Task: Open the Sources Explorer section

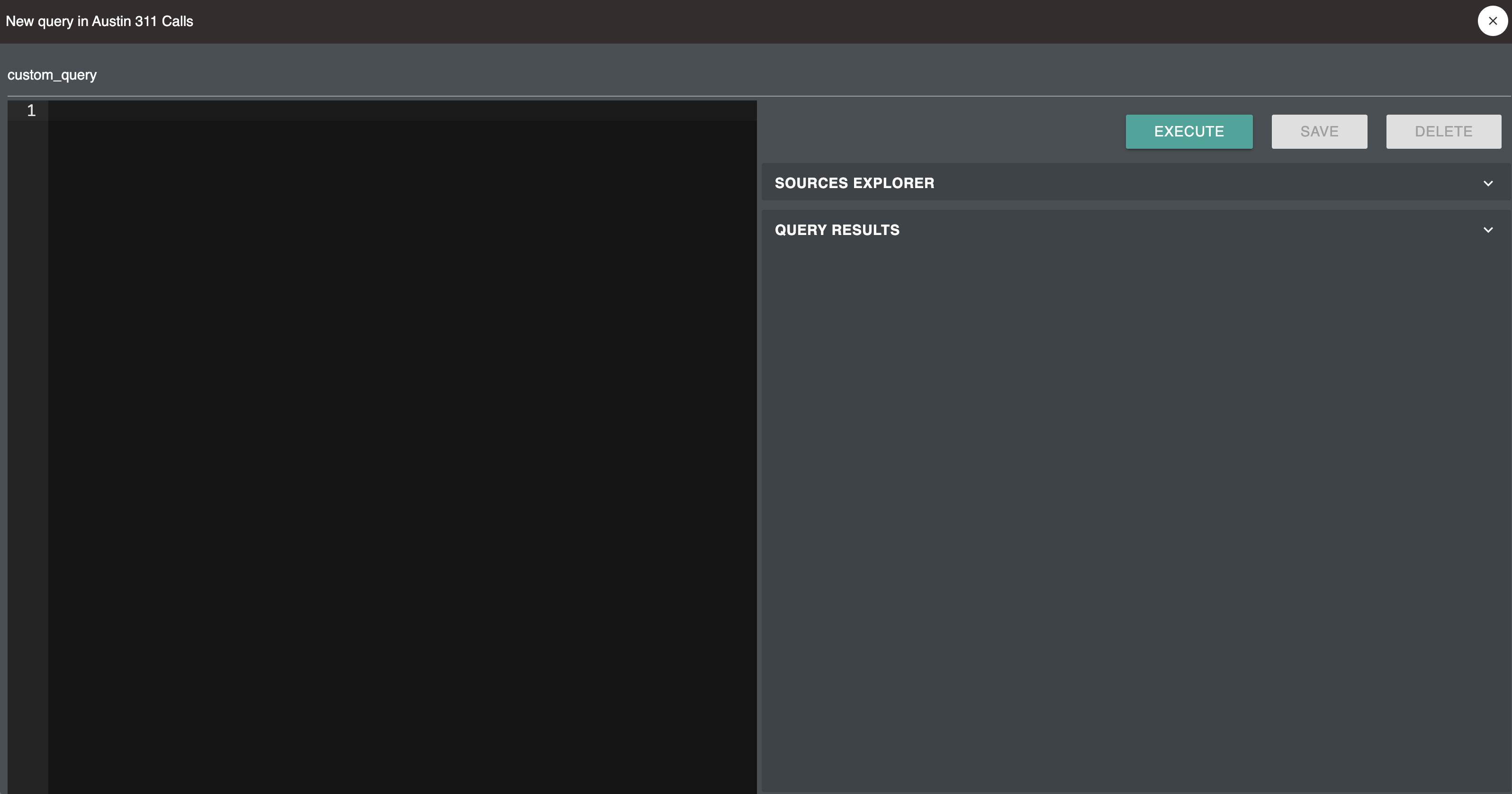Action: point(855,183)
